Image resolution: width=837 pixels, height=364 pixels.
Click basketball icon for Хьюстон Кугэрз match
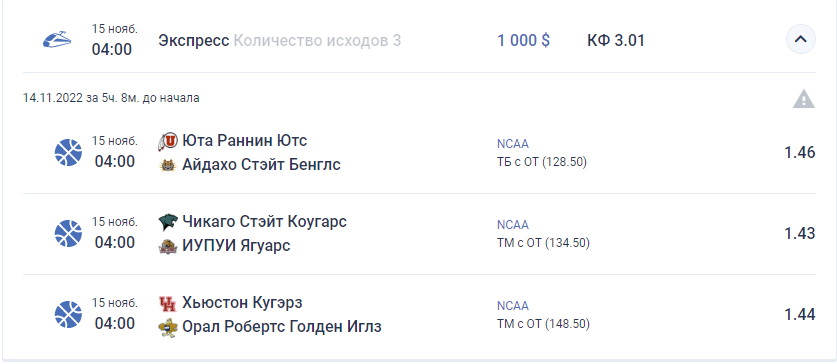68,314
